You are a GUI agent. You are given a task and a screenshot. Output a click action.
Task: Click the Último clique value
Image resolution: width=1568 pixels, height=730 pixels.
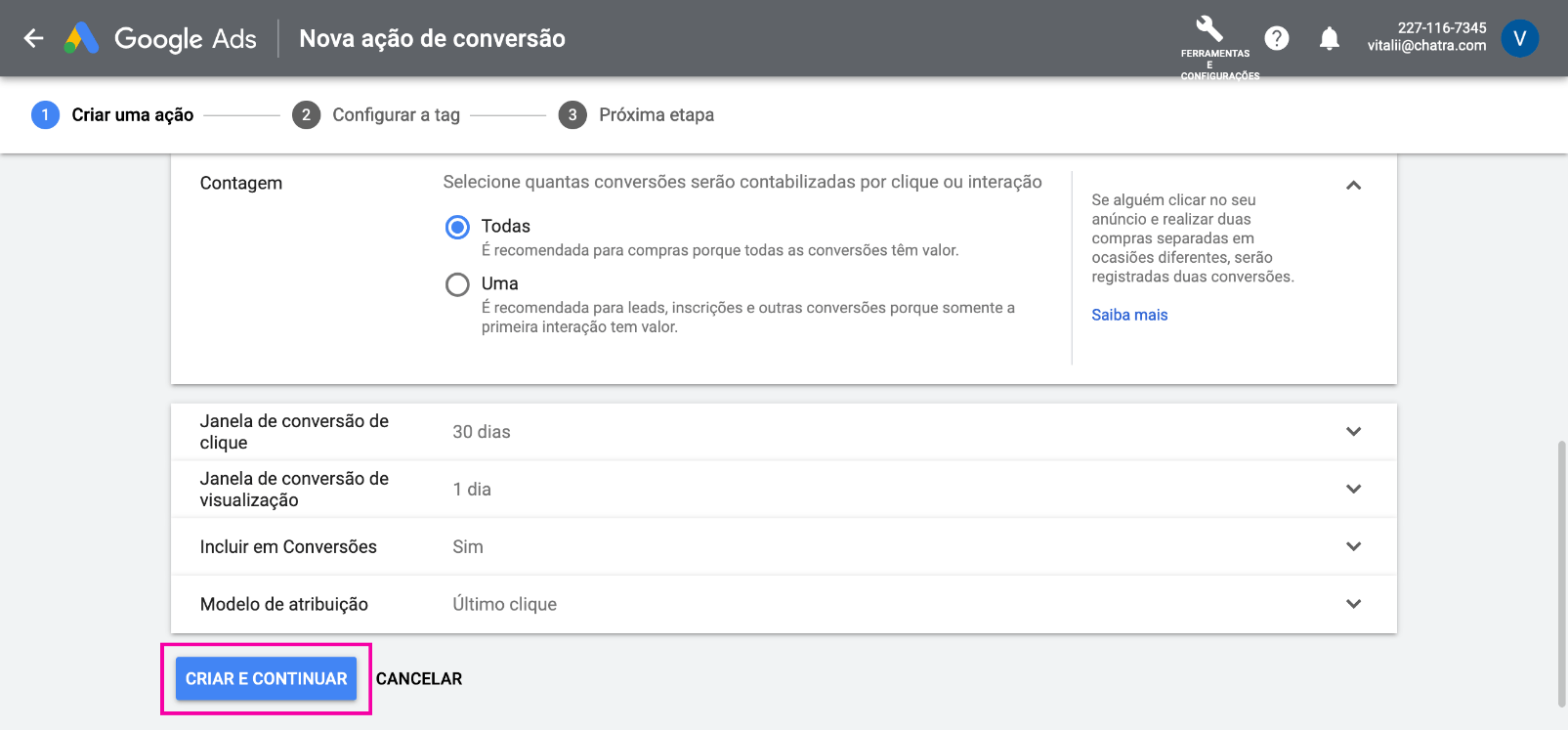(504, 605)
